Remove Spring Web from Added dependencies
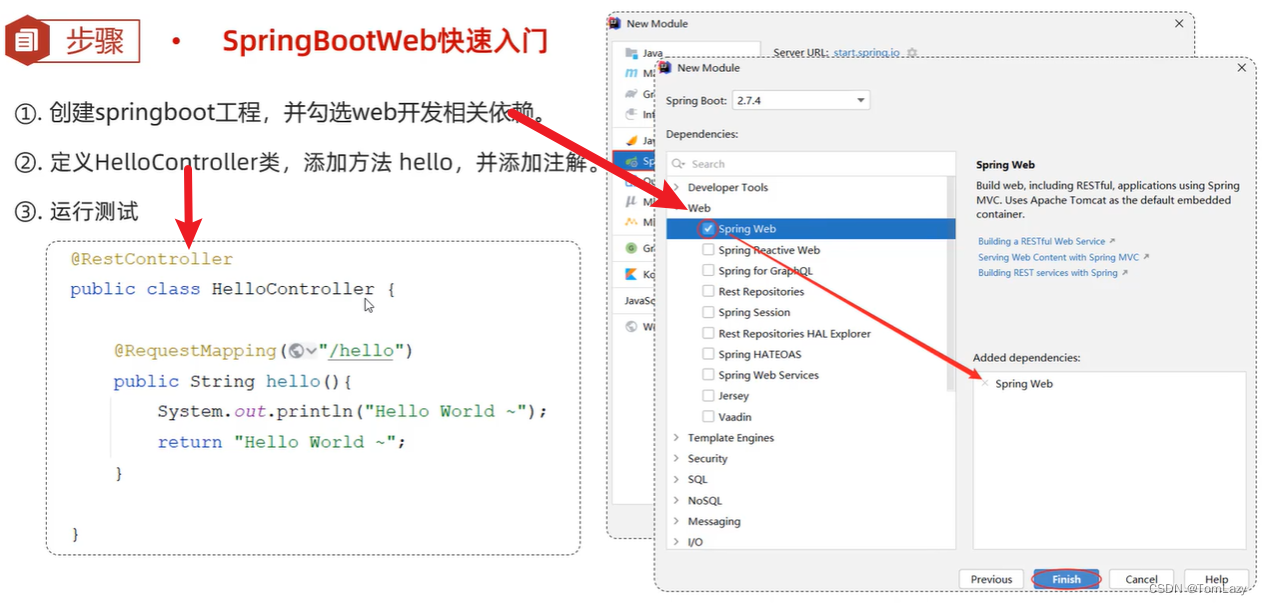1262x605 pixels. click(x=983, y=383)
